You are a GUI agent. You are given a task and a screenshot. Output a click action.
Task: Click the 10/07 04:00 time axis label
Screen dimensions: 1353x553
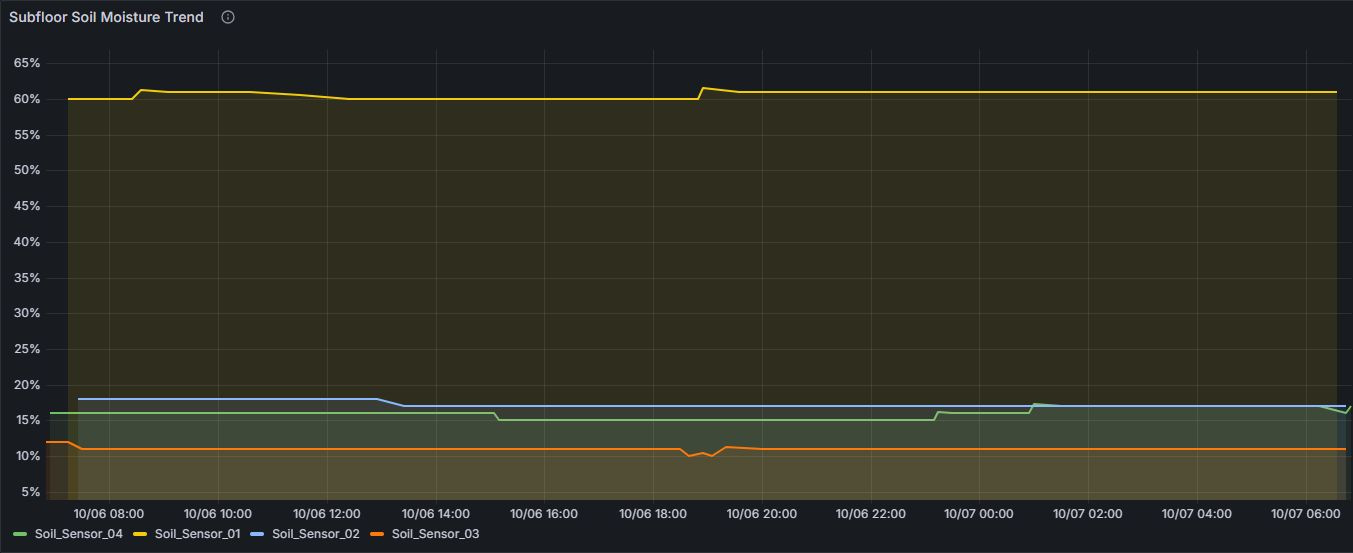coord(1197,514)
